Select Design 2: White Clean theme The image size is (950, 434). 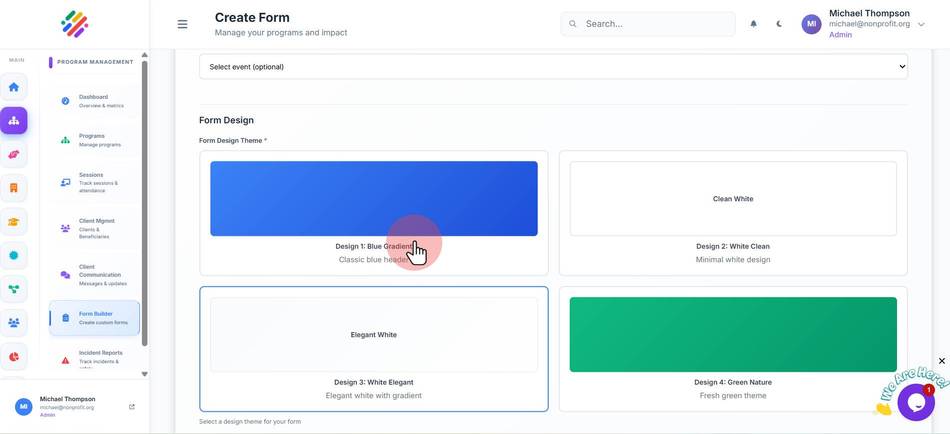pyautogui.click(x=733, y=213)
